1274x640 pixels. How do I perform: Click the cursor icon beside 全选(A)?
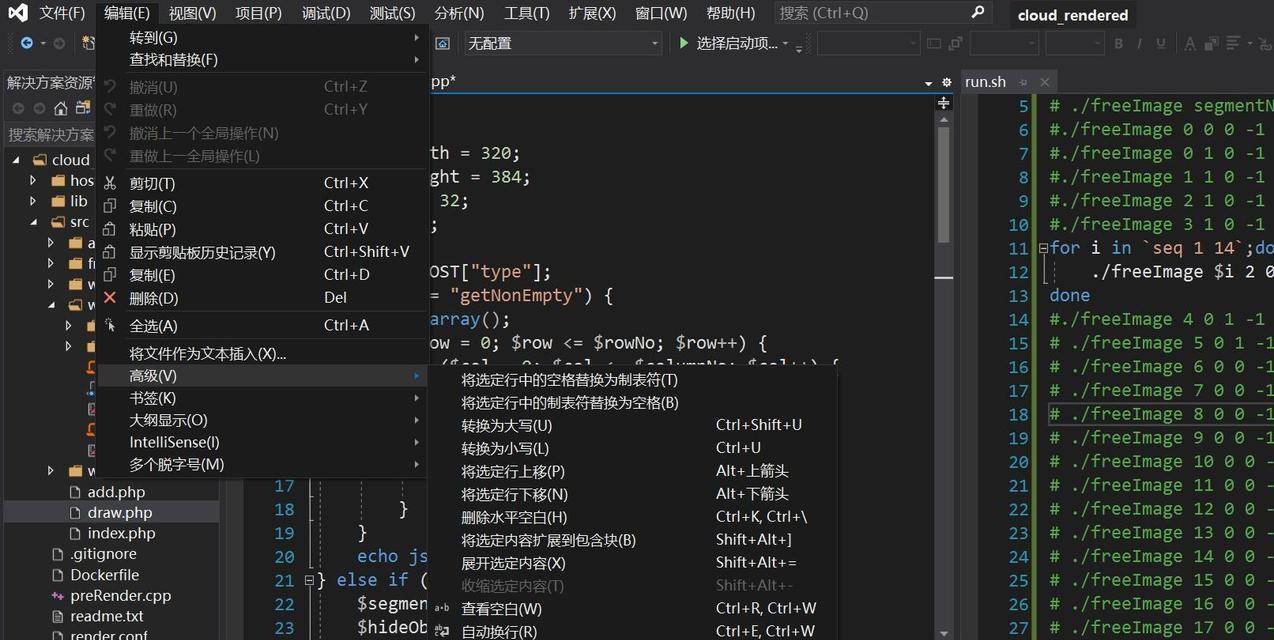(110, 325)
